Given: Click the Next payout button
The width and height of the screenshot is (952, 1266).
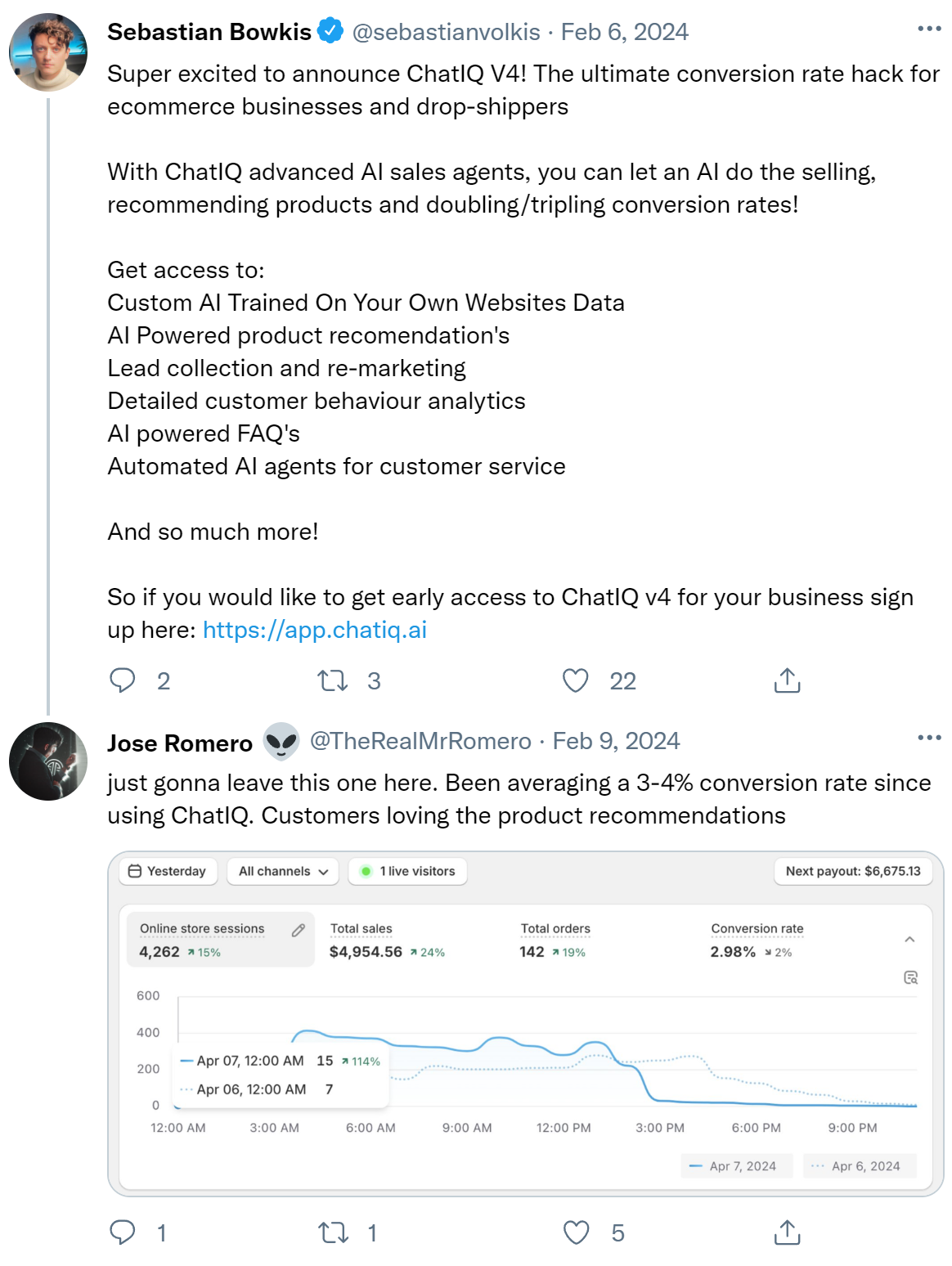Looking at the screenshot, I should coord(853,872).
